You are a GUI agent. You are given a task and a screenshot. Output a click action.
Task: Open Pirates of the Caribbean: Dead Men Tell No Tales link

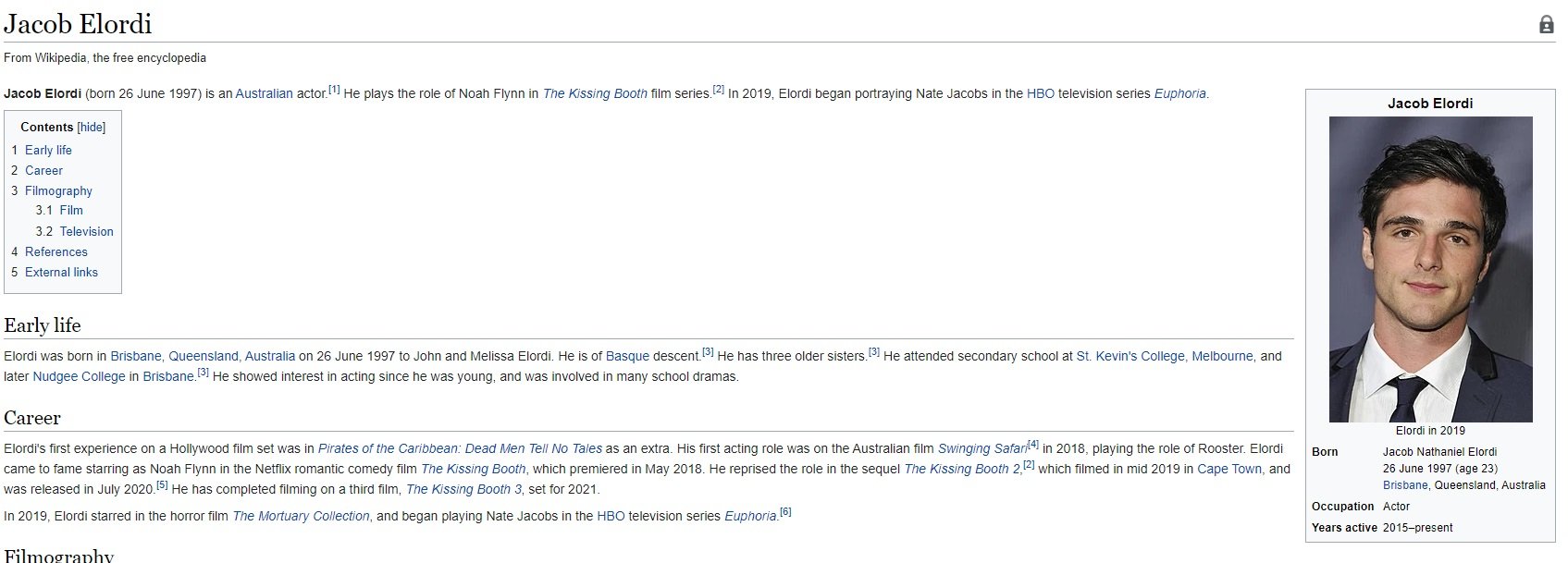coord(460,448)
